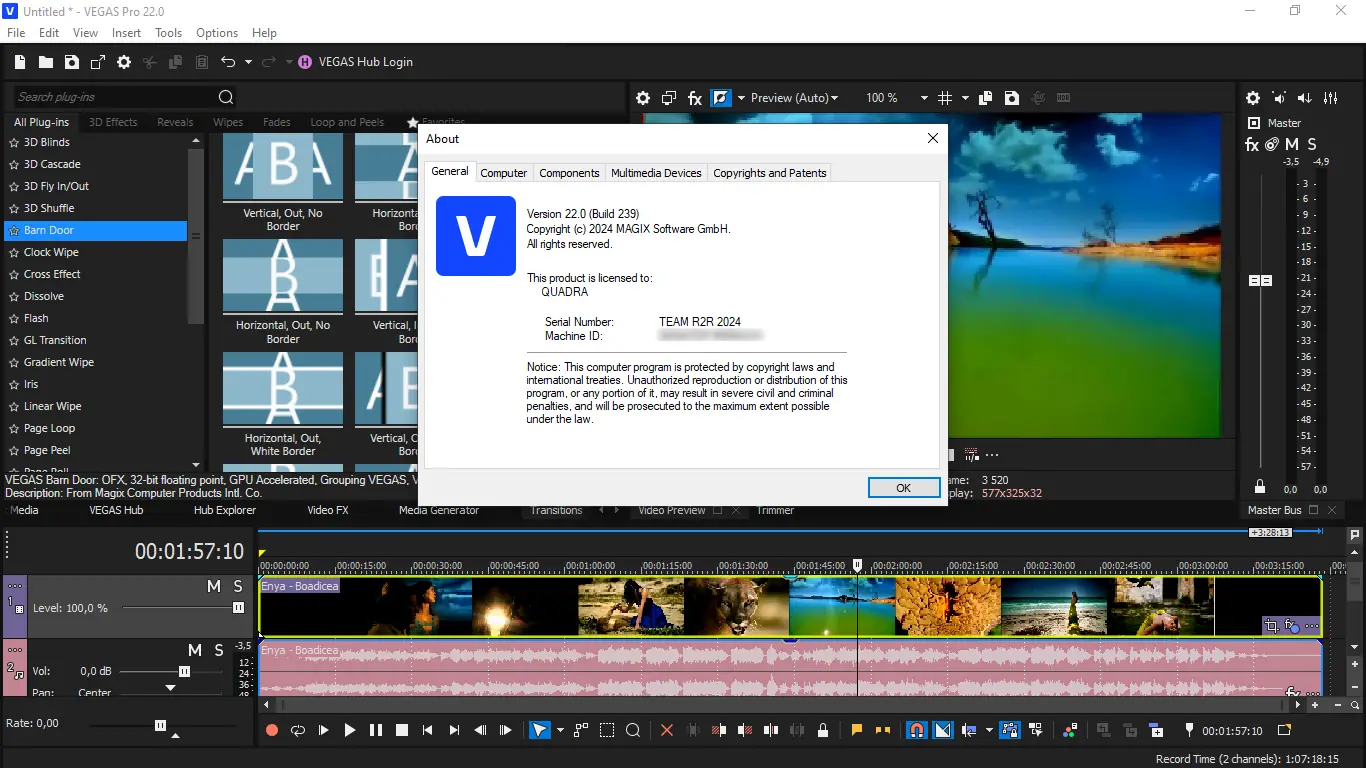1366x768 pixels.
Task: Stop playback with the Stop button
Action: 402,731
